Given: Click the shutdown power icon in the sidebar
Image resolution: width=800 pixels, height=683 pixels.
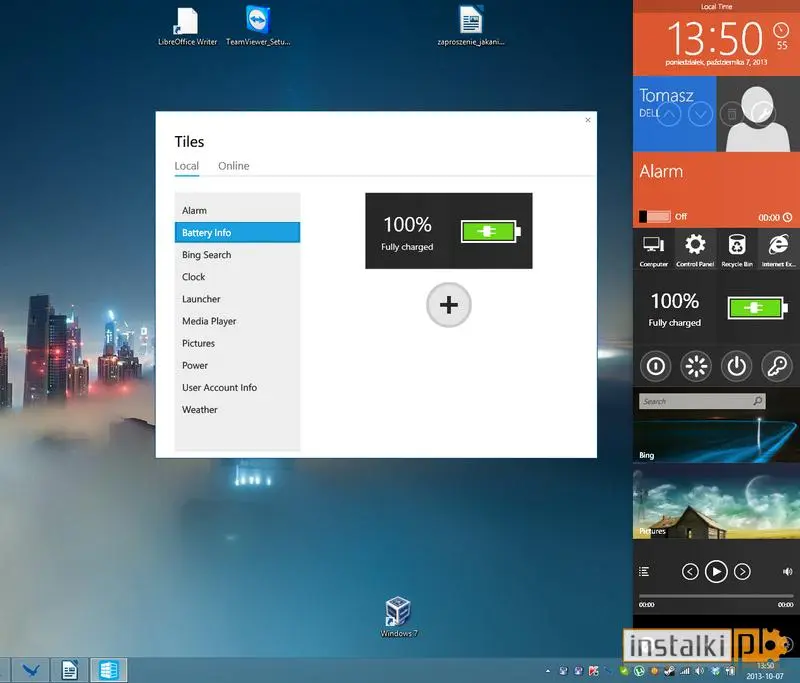Looking at the screenshot, I should 736,366.
